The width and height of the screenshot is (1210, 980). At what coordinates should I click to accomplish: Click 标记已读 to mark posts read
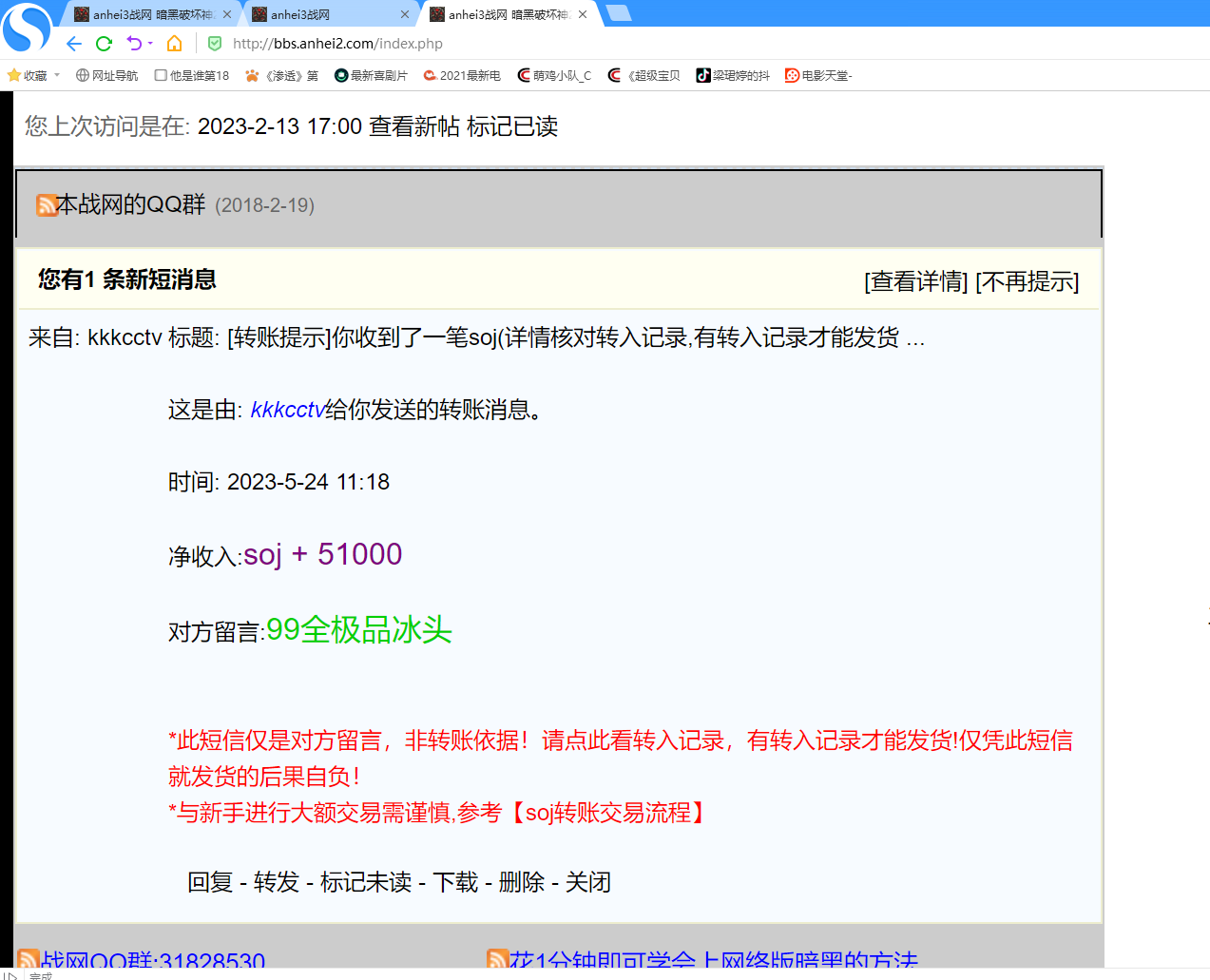pos(511,126)
